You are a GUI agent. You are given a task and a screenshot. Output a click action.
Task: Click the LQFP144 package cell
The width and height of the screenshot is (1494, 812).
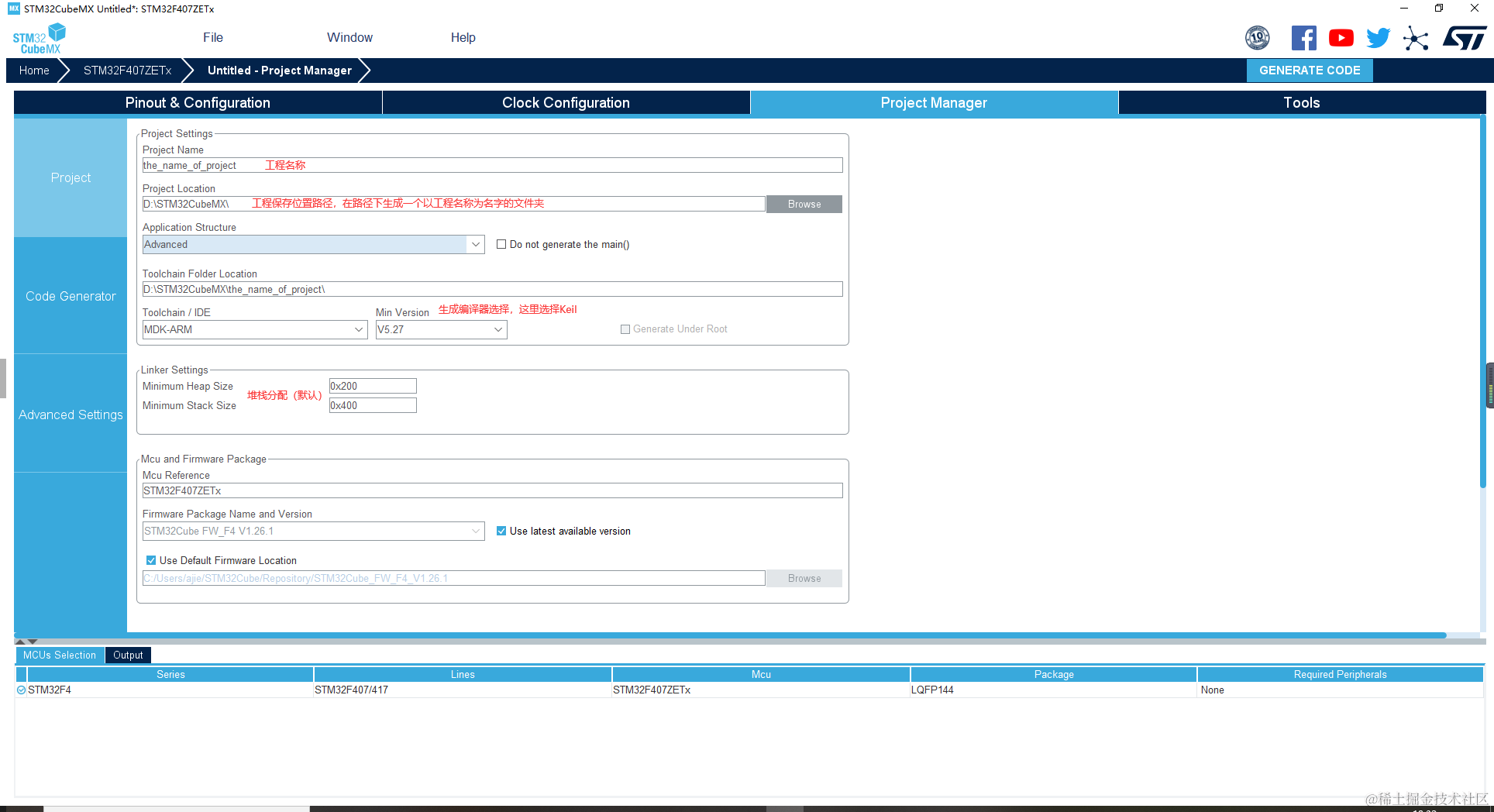1054,690
